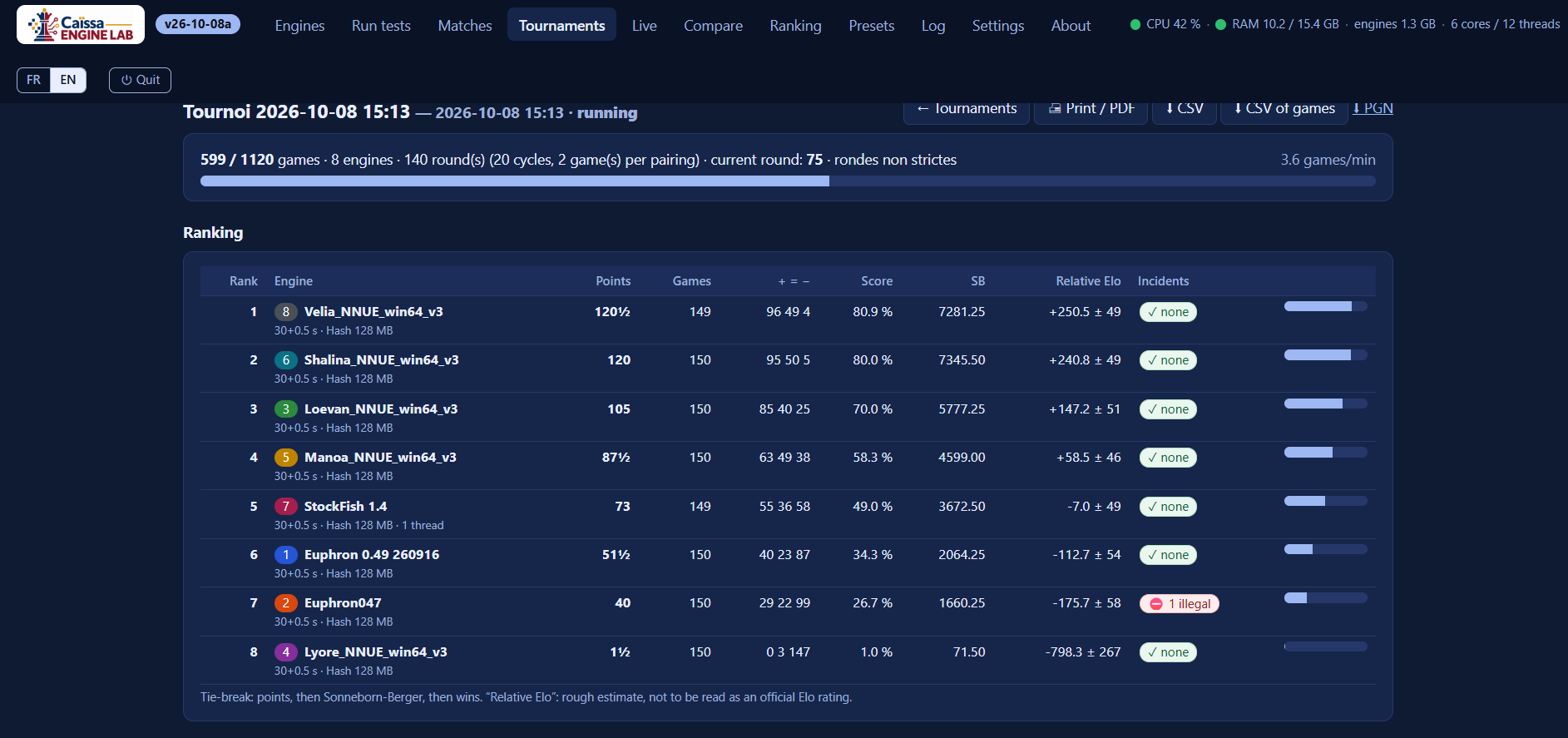1568x738 pixels.
Task: Click the engine name StockFish 1.4
Action: (x=345, y=507)
